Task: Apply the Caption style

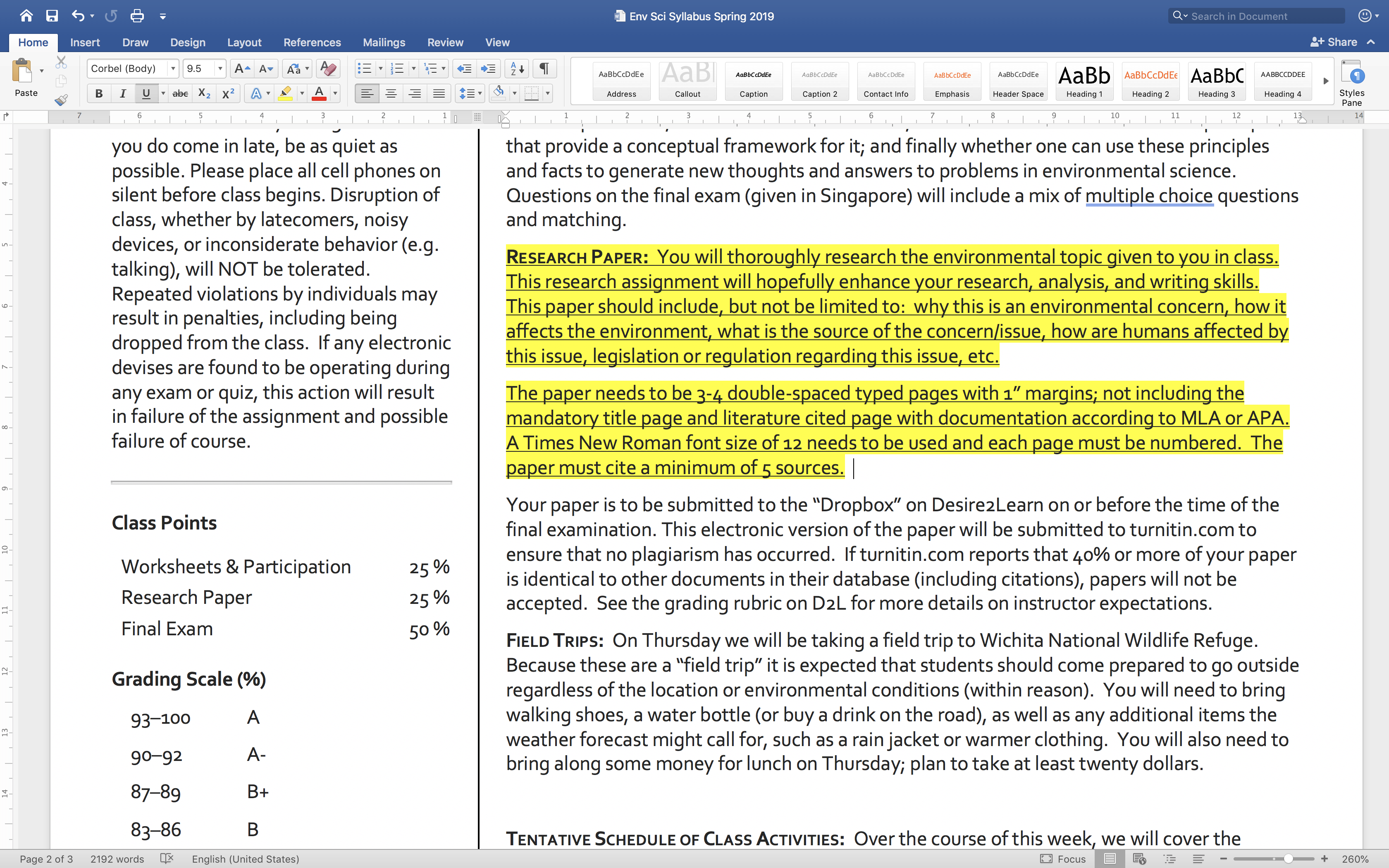Action: pyautogui.click(x=754, y=81)
